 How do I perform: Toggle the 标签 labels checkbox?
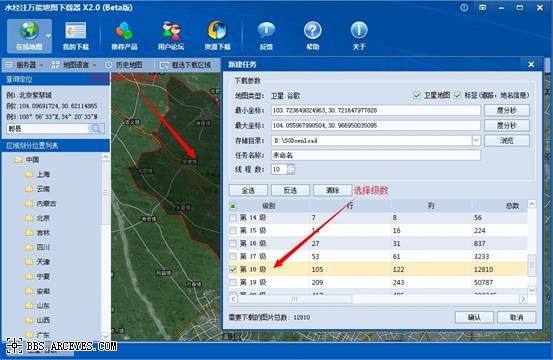(x=457, y=95)
